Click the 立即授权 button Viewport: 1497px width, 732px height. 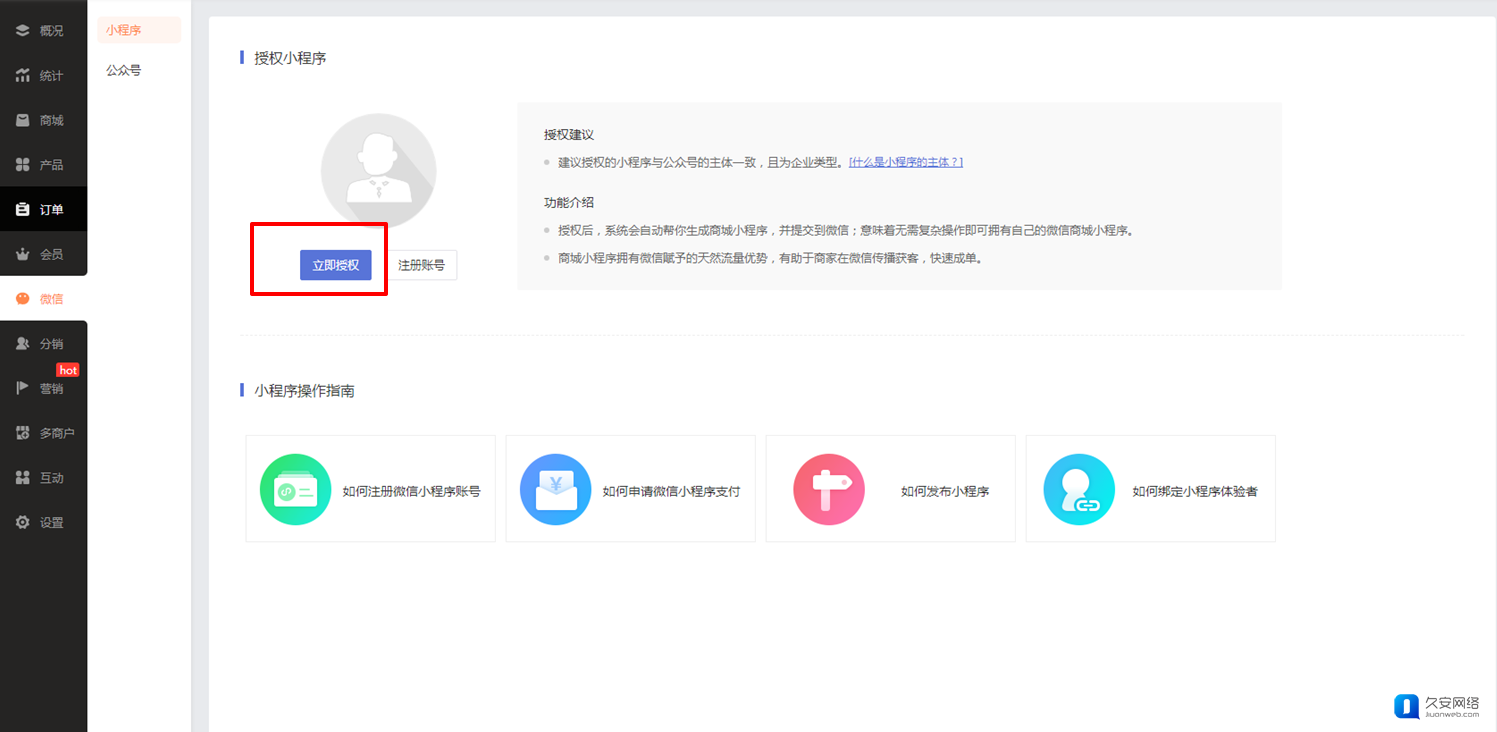pyautogui.click(x=336, y=265)
